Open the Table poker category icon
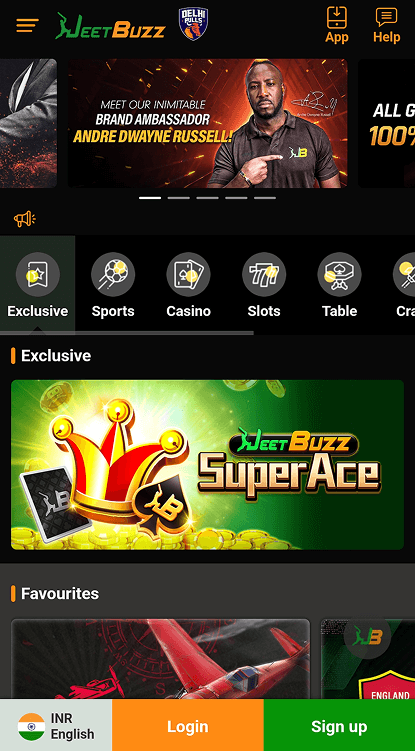 tap(339, 274)
